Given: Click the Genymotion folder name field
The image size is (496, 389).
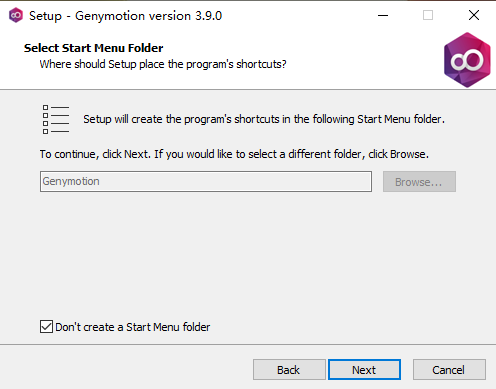Looking at the screenshot, I should point(206,182).
